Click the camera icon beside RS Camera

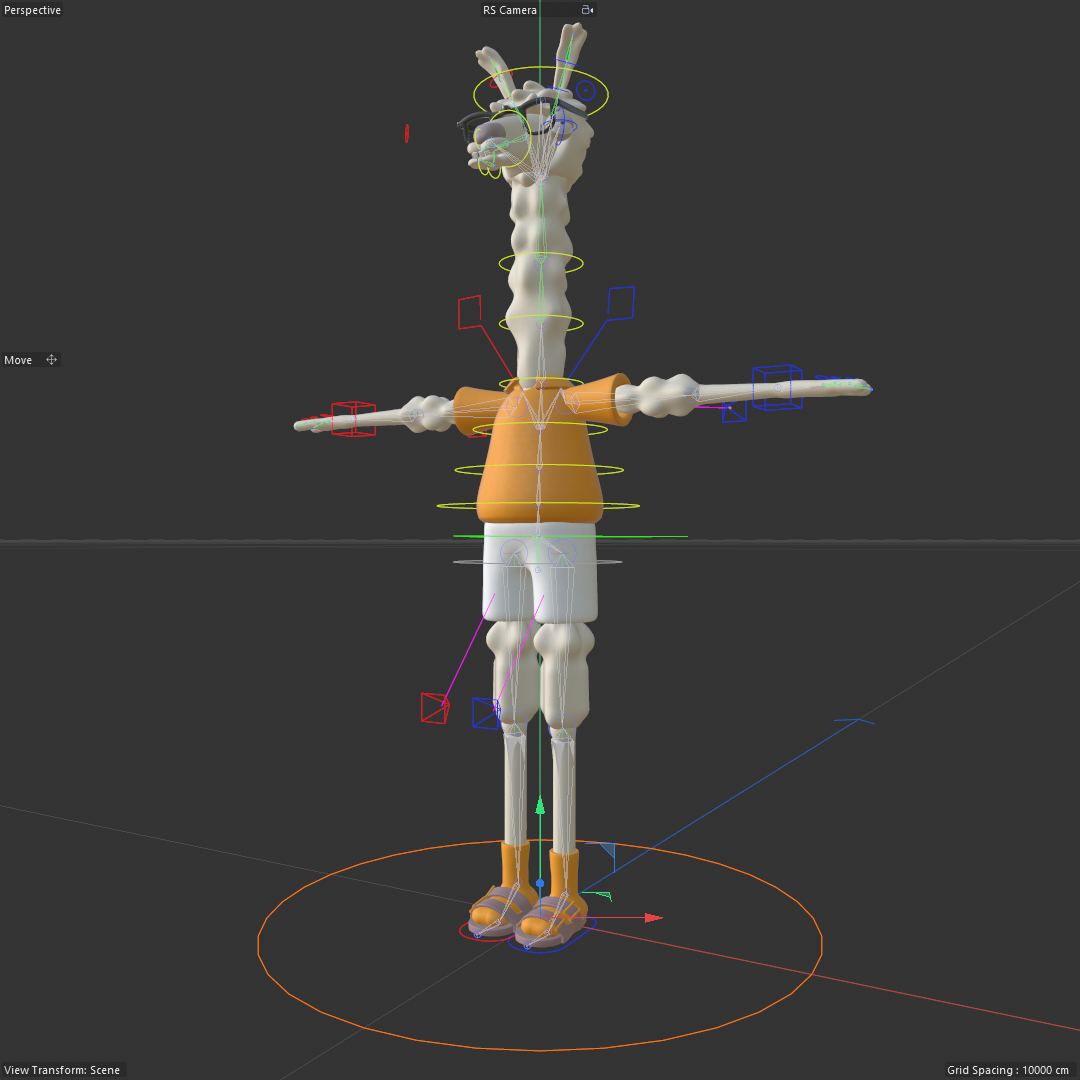pos(587,10)
